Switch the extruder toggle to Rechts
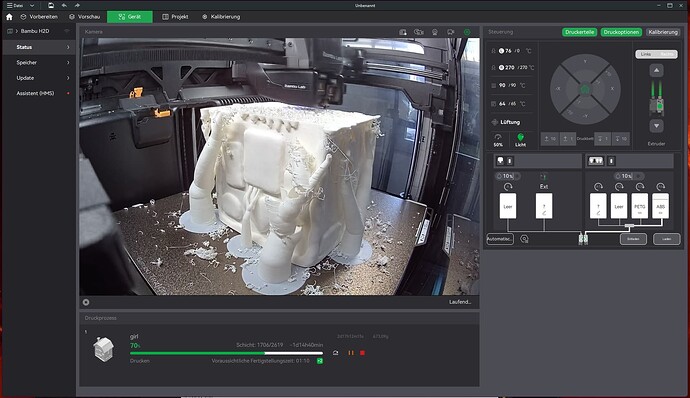 tap(667, 54)
